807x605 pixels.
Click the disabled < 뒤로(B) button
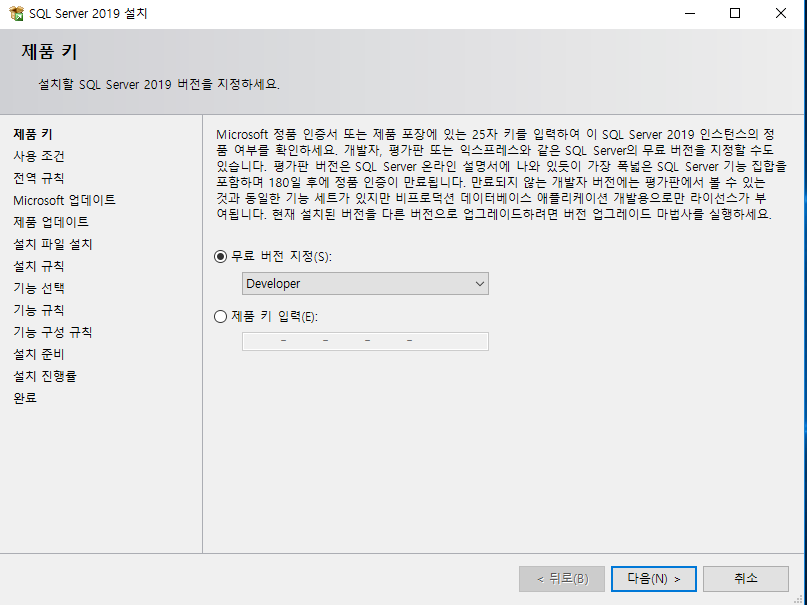click(x=562, y=579)
